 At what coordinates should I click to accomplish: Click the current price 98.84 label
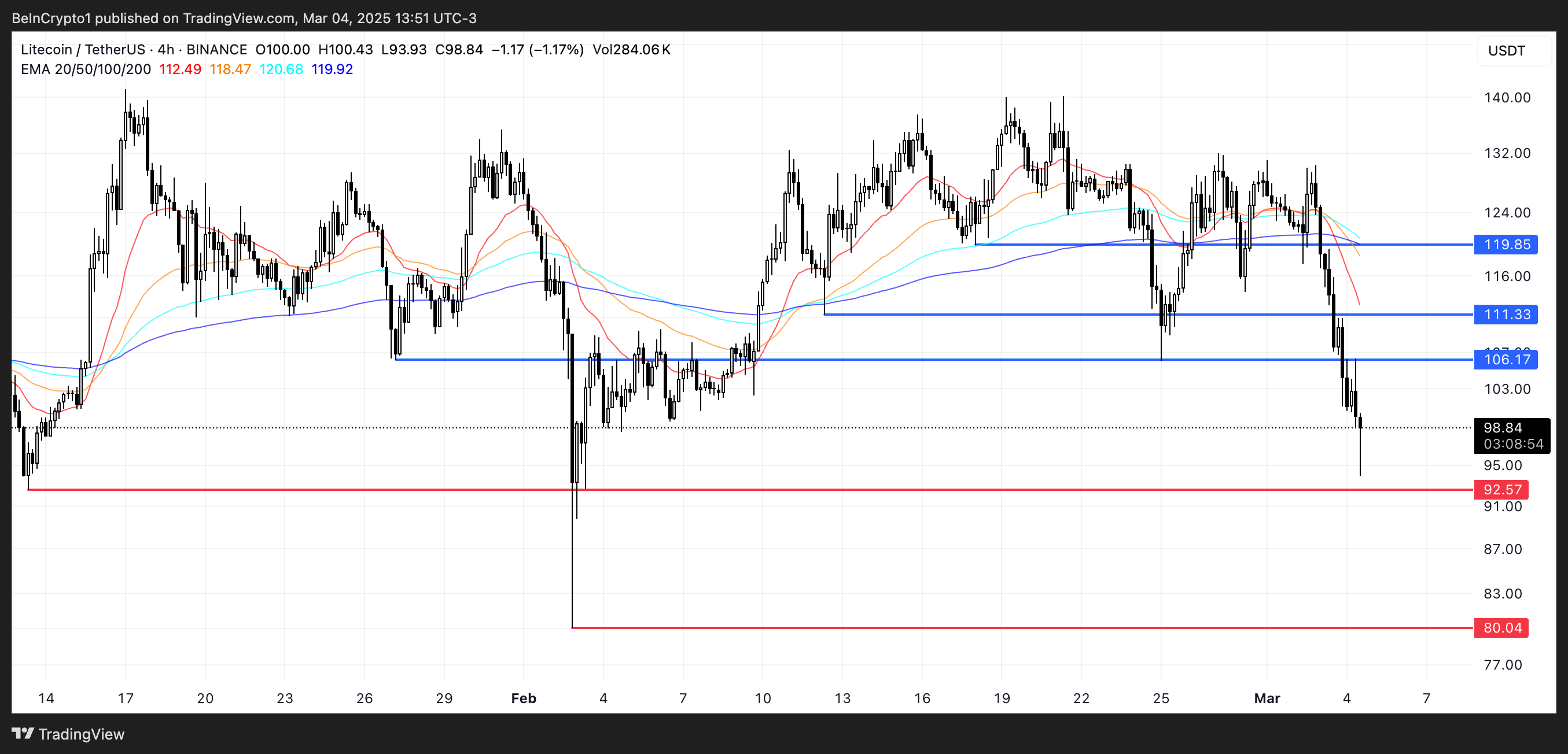pos(1503,428)
